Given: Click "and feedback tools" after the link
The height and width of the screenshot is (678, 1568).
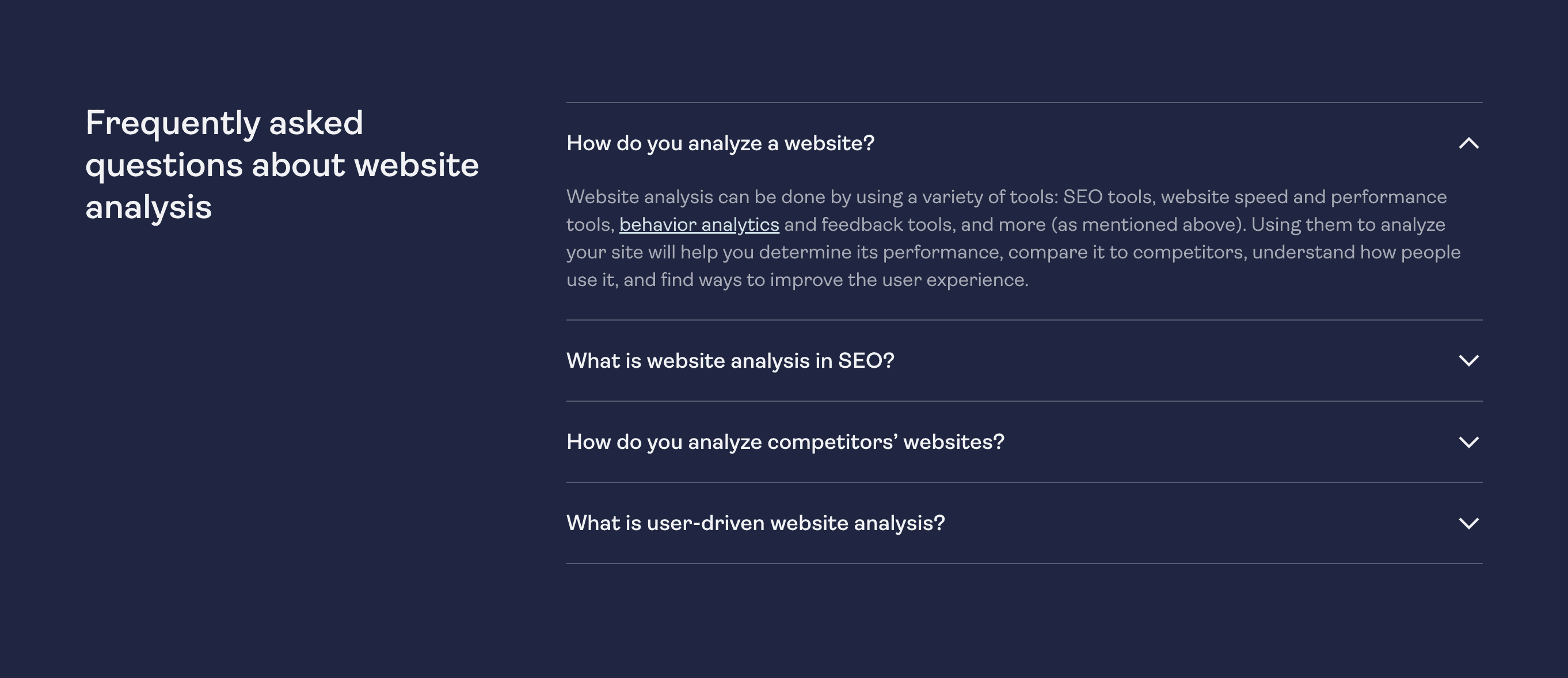Looking at the screenshot, I should coord(870,224).
